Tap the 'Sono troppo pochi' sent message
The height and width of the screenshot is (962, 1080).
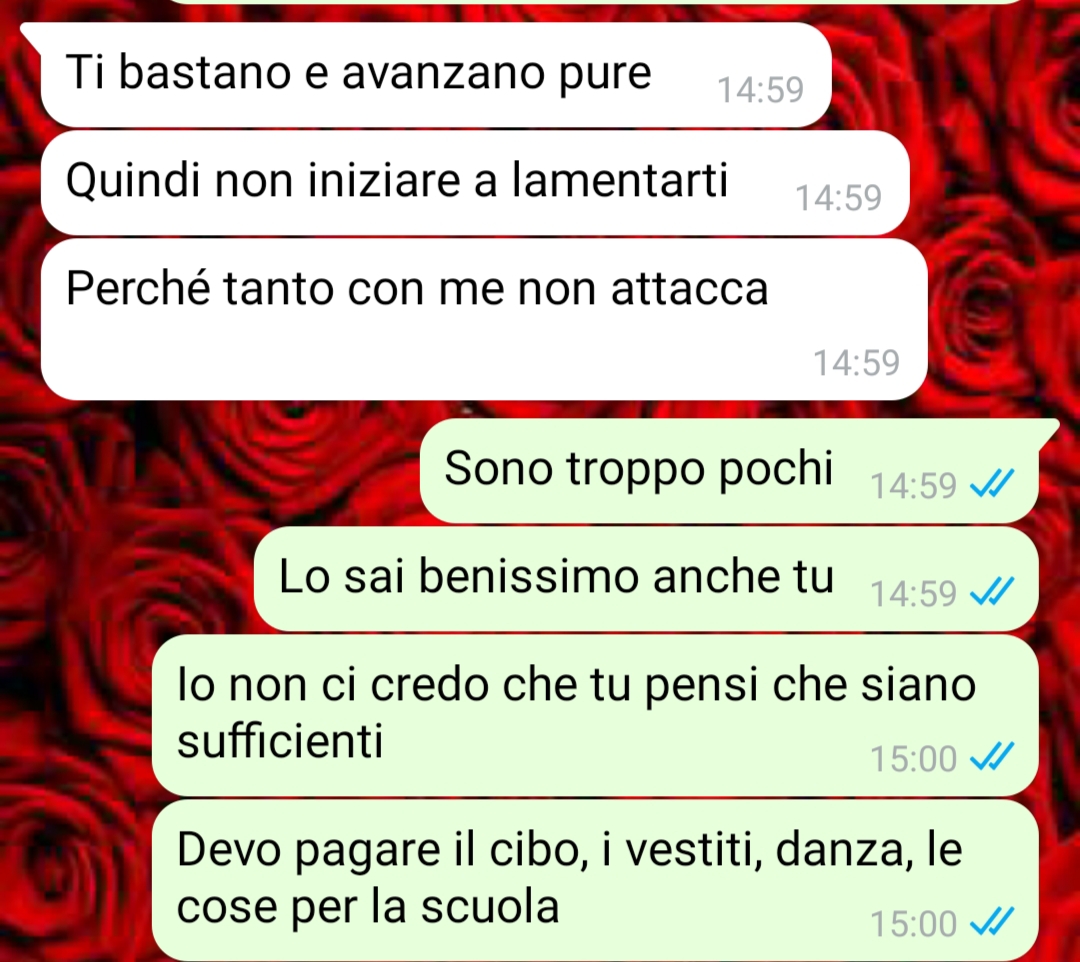[729, 470]
